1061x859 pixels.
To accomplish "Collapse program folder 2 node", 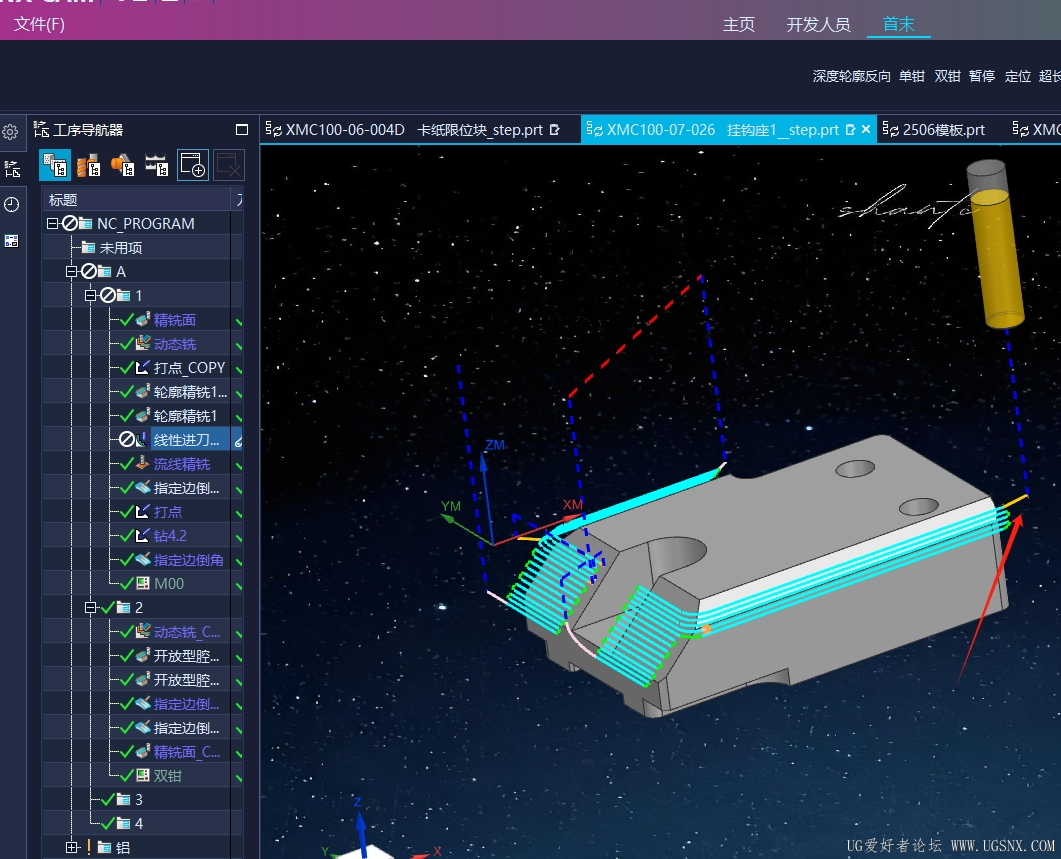I will 90,608.
